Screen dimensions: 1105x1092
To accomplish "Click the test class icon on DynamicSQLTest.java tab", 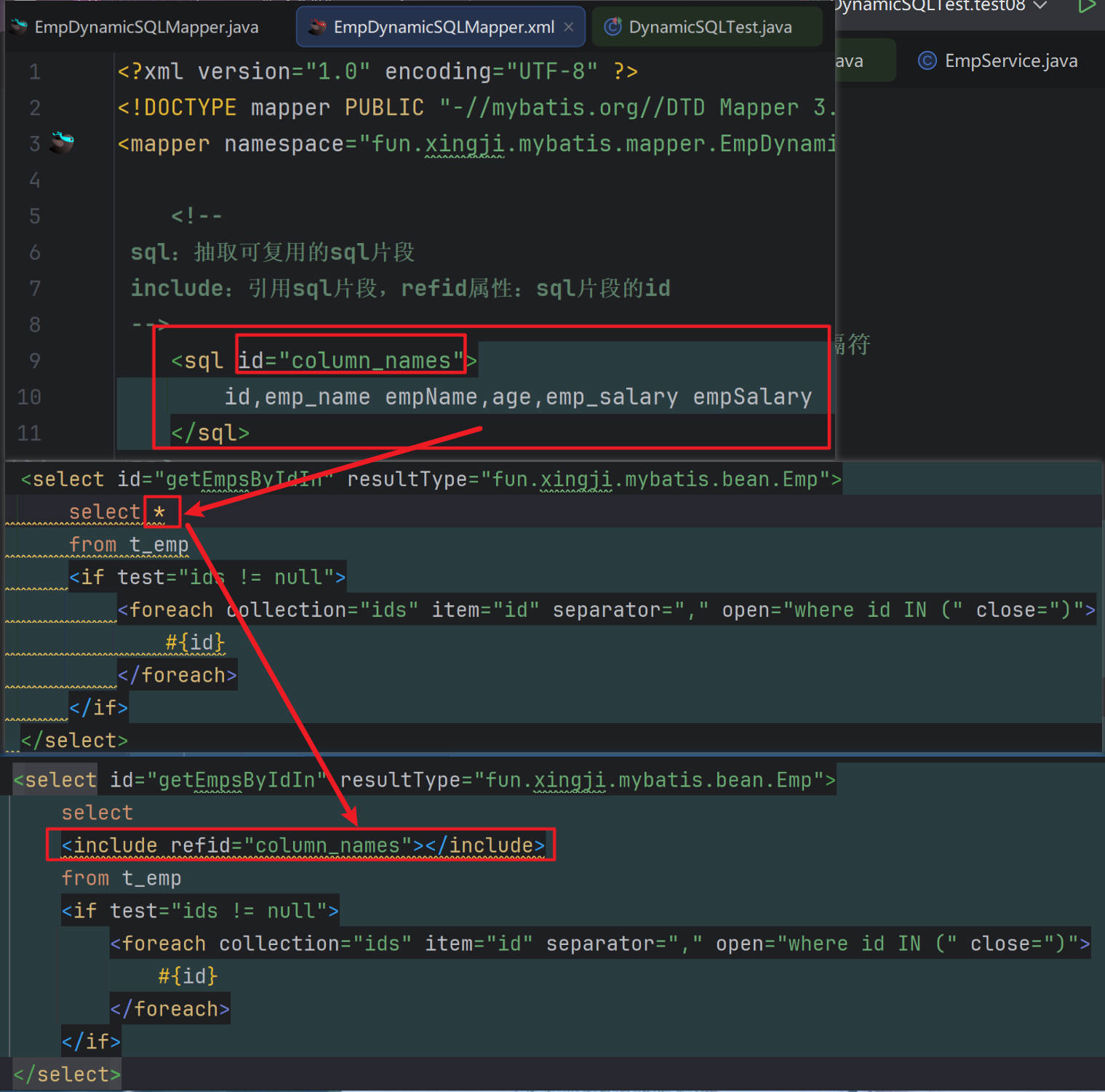I will pos(613,26).
